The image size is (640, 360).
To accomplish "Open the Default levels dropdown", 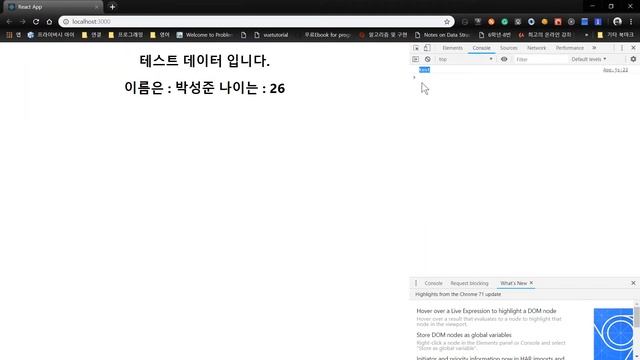I will point(589,59).
